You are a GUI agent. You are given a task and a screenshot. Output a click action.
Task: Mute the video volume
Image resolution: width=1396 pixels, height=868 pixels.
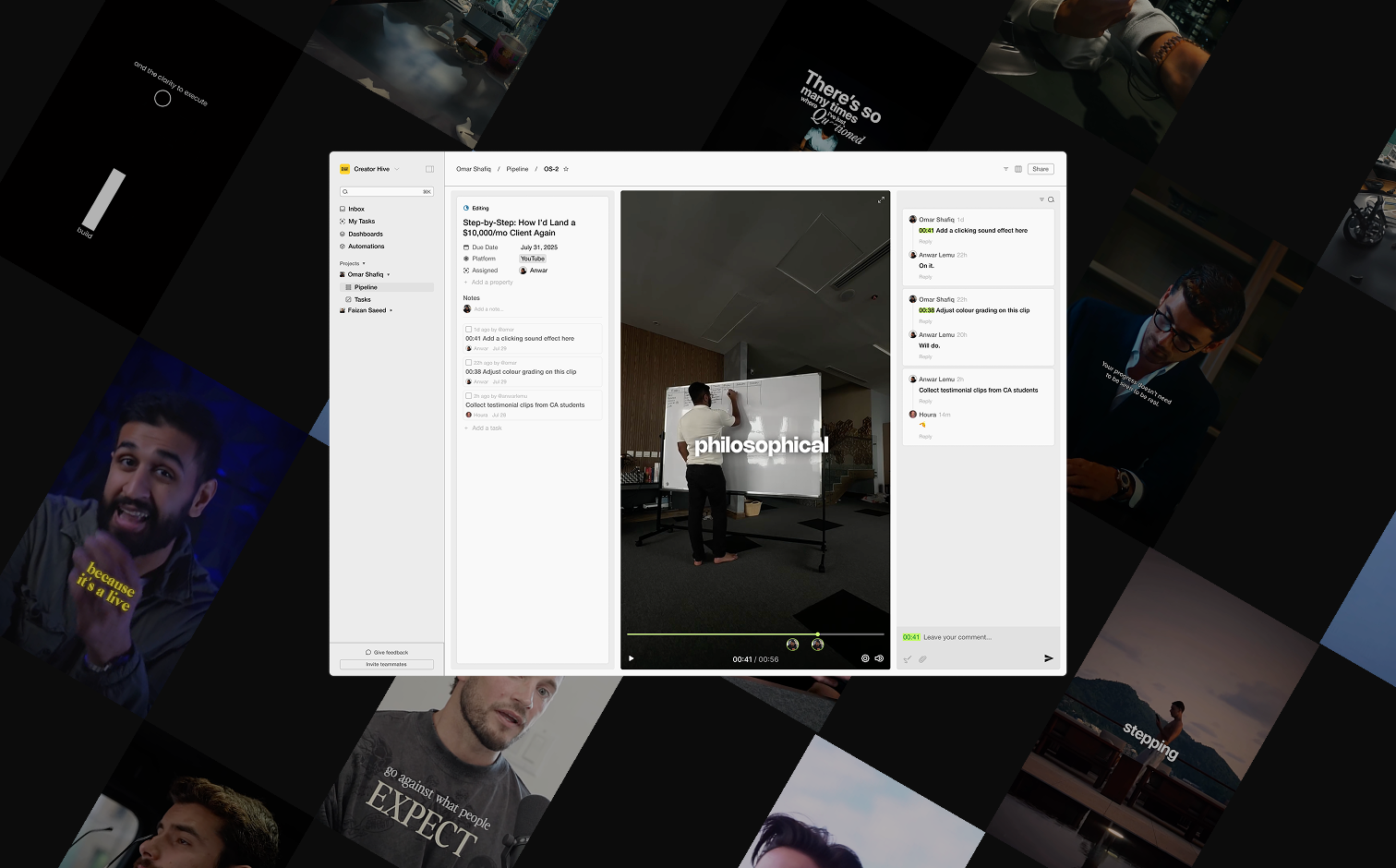click(879, 658)
